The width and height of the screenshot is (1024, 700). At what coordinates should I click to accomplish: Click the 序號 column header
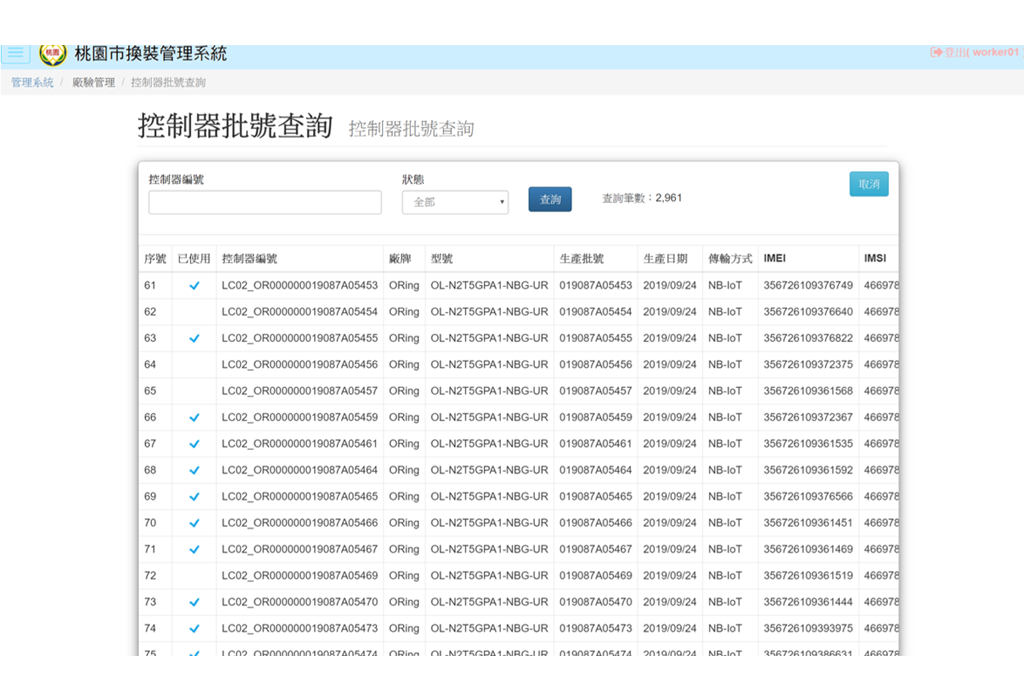point(155,259)
